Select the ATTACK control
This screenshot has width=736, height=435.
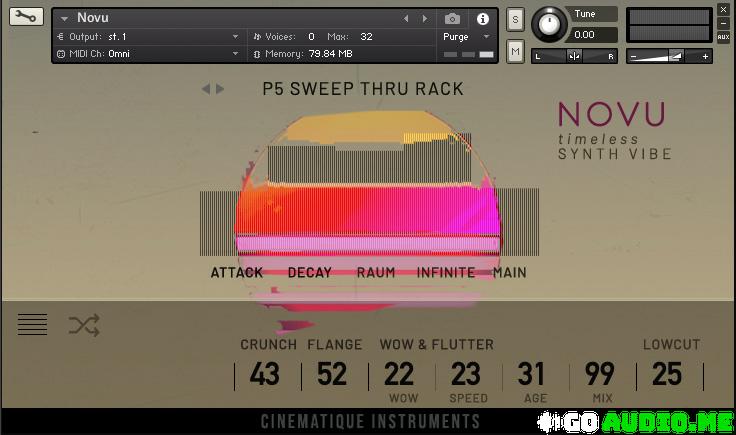[237, 273]
